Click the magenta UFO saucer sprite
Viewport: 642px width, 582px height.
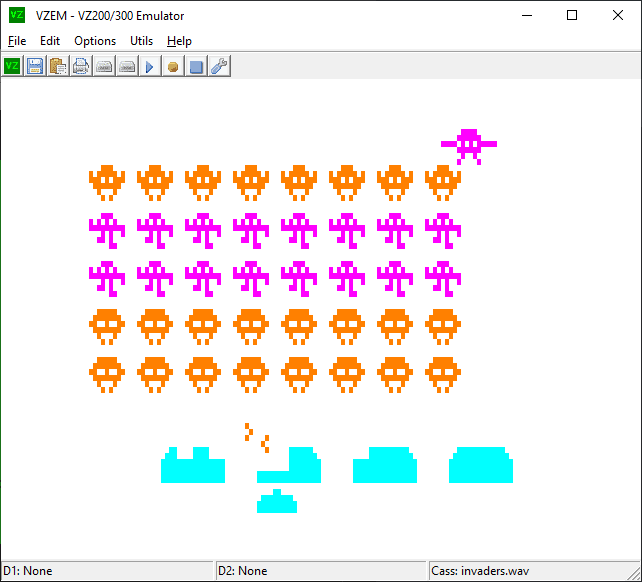469,147
